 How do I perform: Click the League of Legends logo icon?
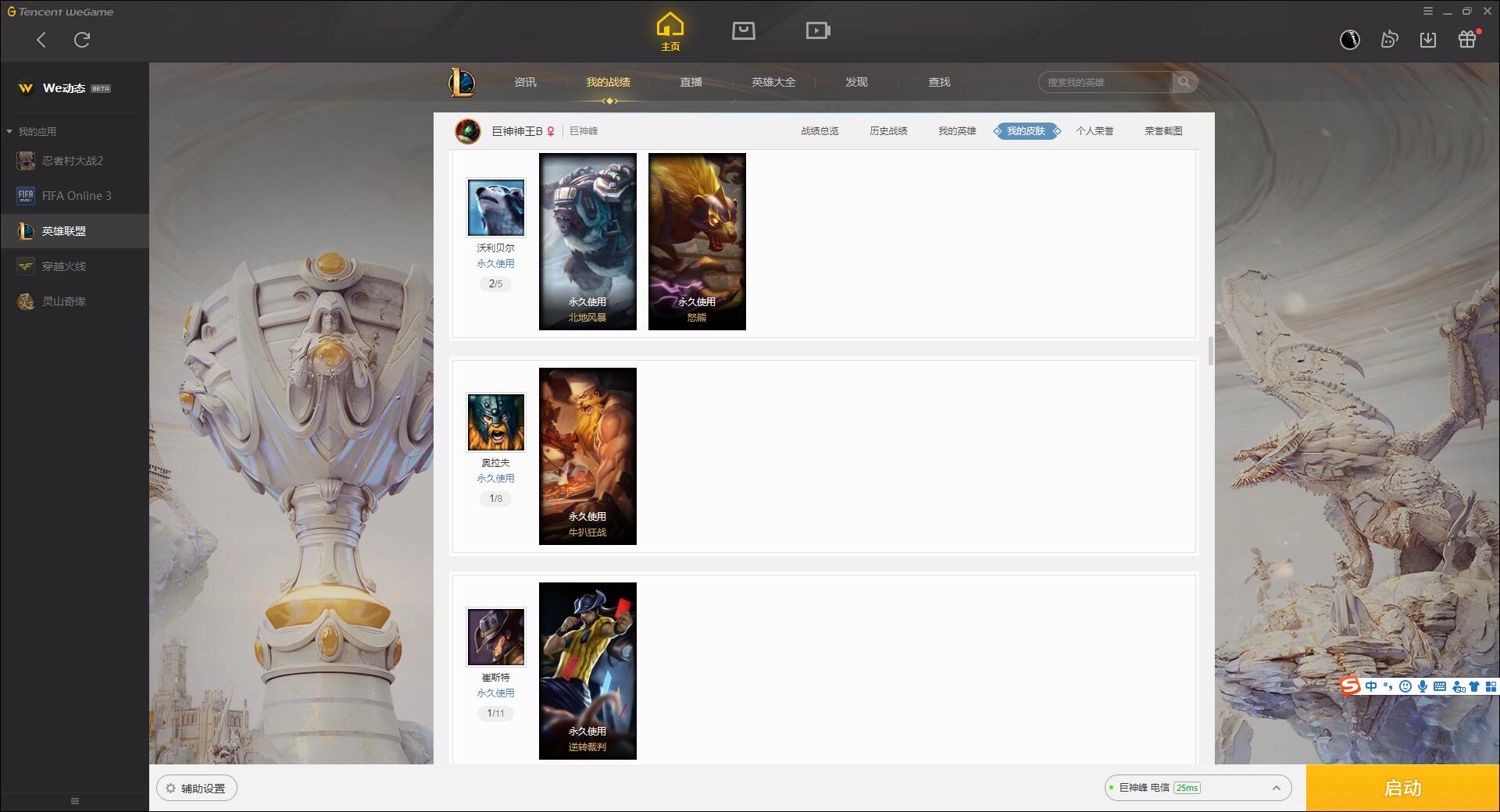pos(462,82)
